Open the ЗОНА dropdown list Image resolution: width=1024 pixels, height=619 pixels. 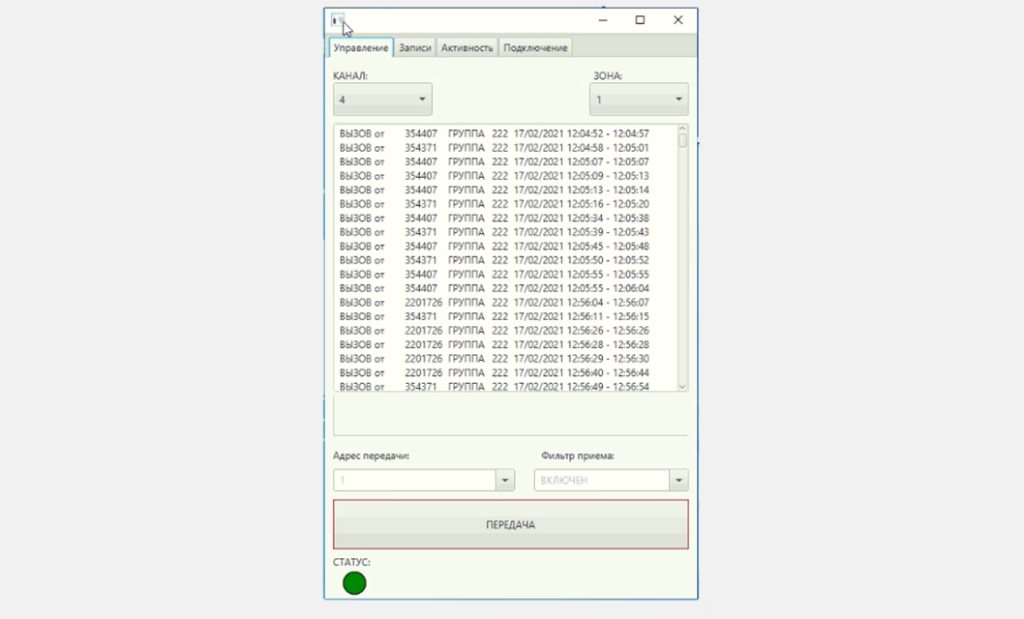(x=638, y=99)
